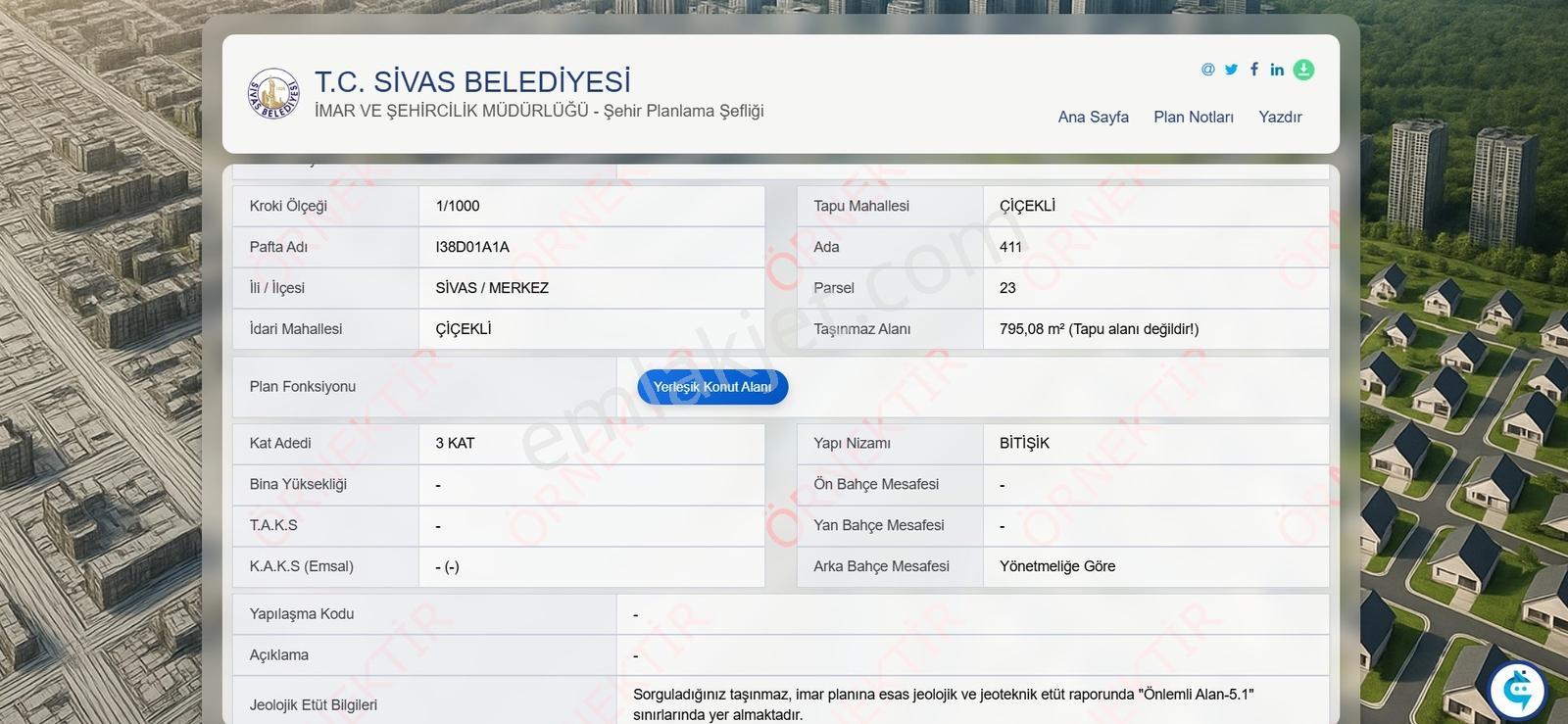Select Yazdır to print the page
This screenshot has height=724, width=1568.
click(1280, 117)
